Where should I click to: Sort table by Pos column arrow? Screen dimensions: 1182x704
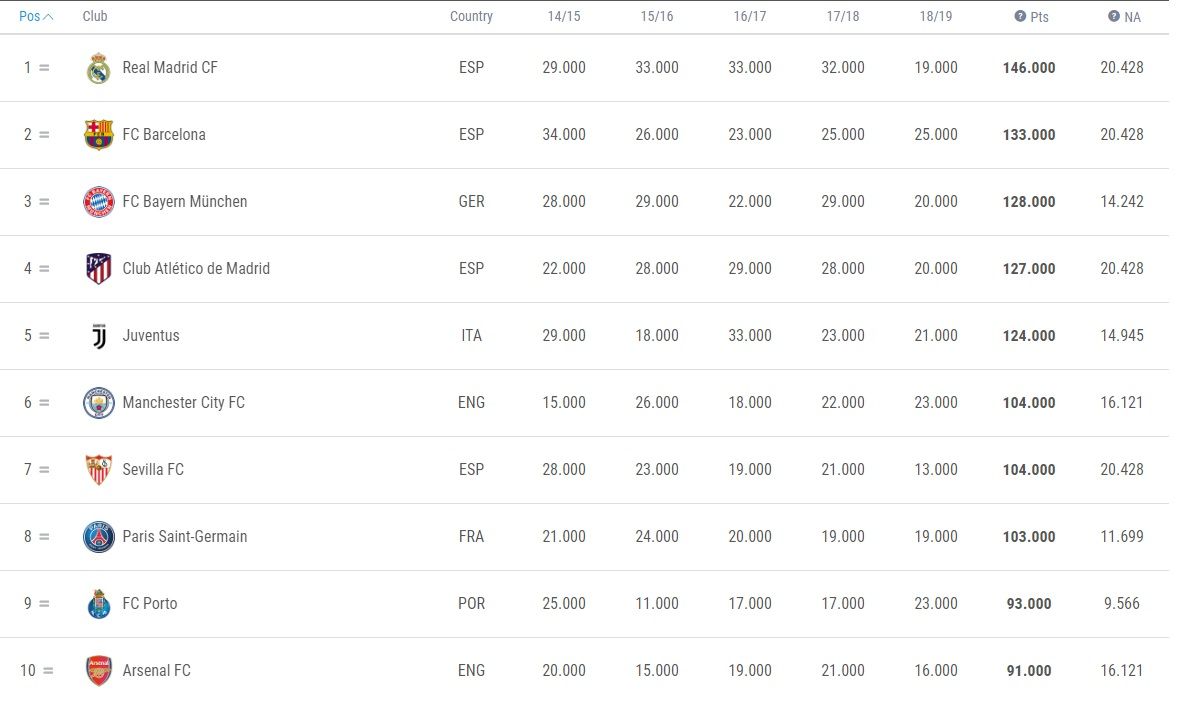click(48, 17)
